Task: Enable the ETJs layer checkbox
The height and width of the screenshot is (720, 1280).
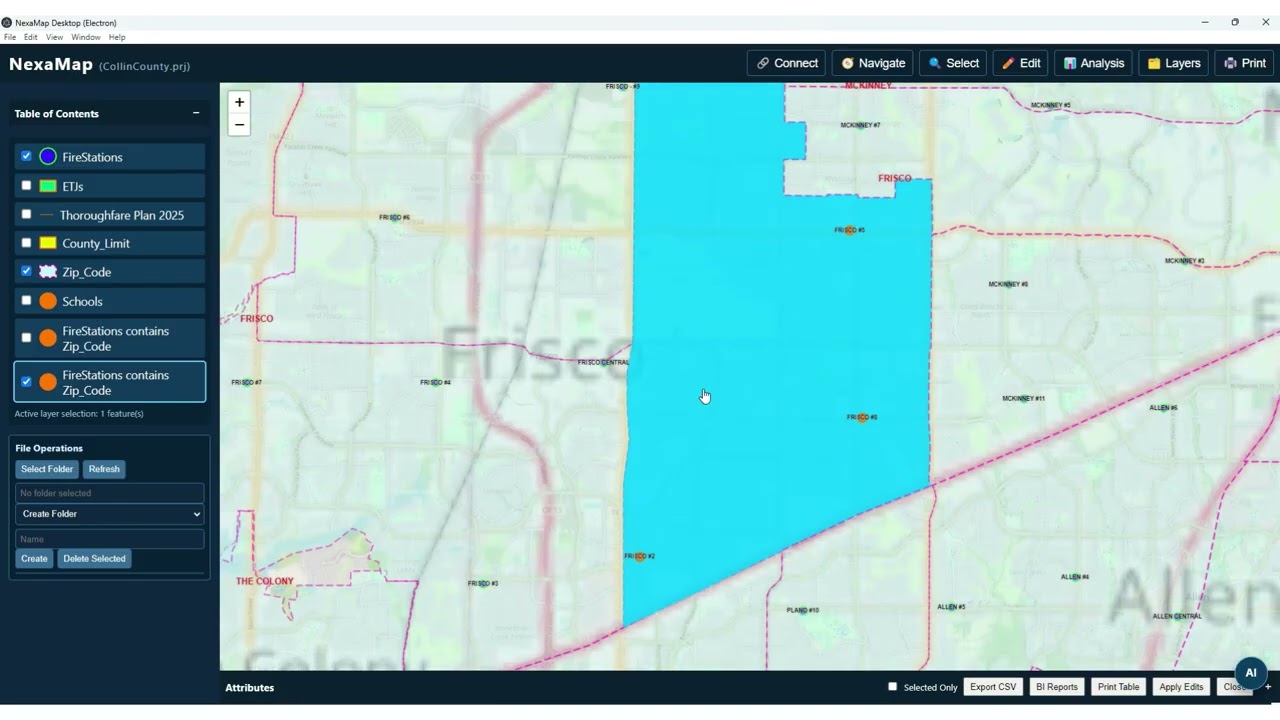Action: click(x=27, y=185)
